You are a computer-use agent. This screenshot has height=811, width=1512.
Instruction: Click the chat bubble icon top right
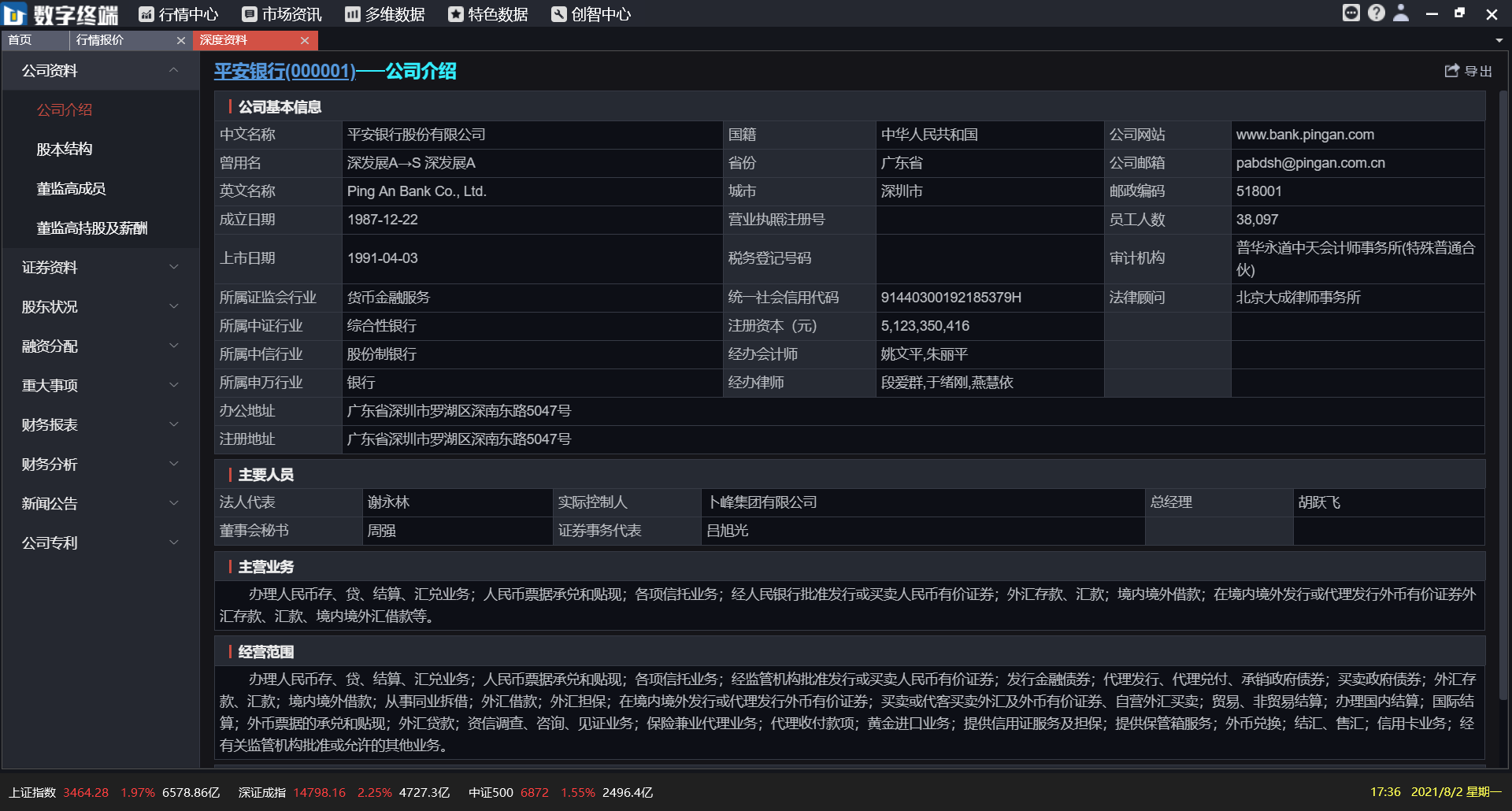(1351, 13)
